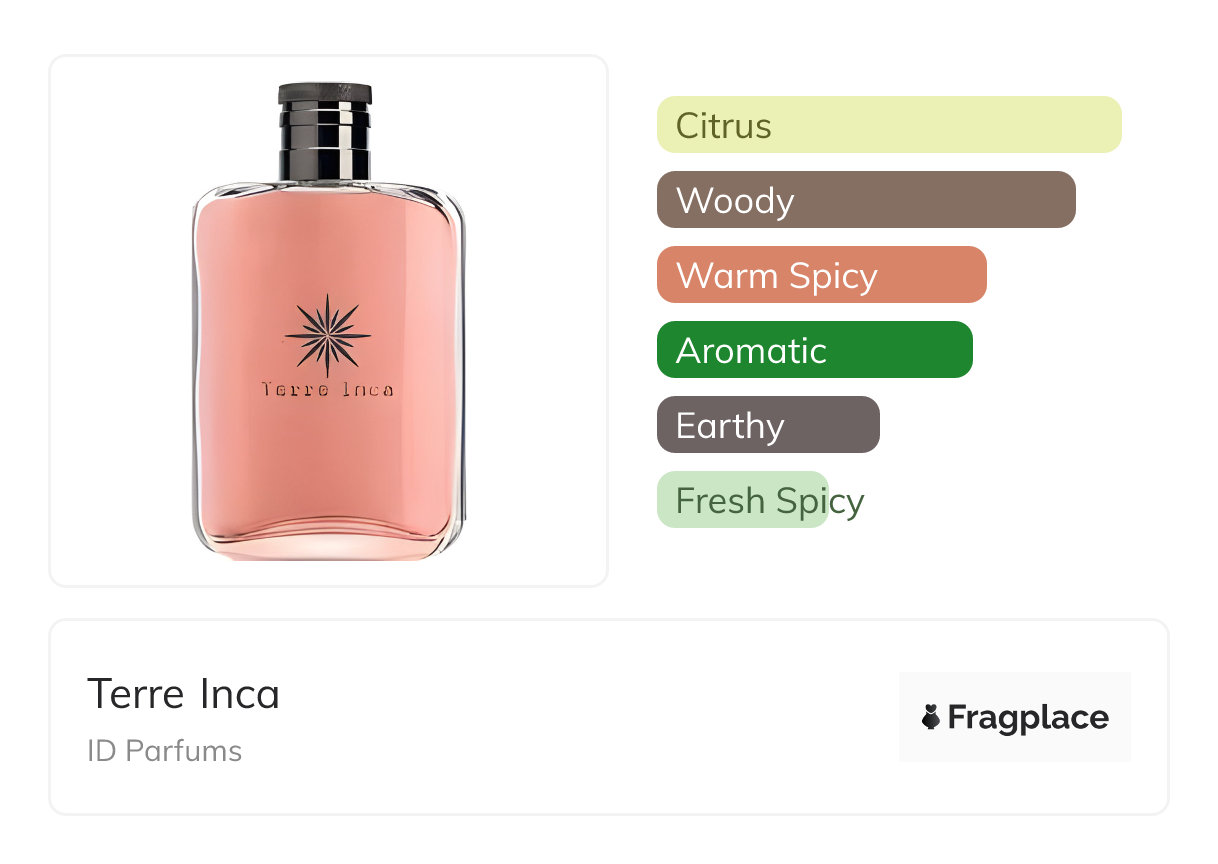Open the Terre Inca fragrance title

click(x=184, y=693)
